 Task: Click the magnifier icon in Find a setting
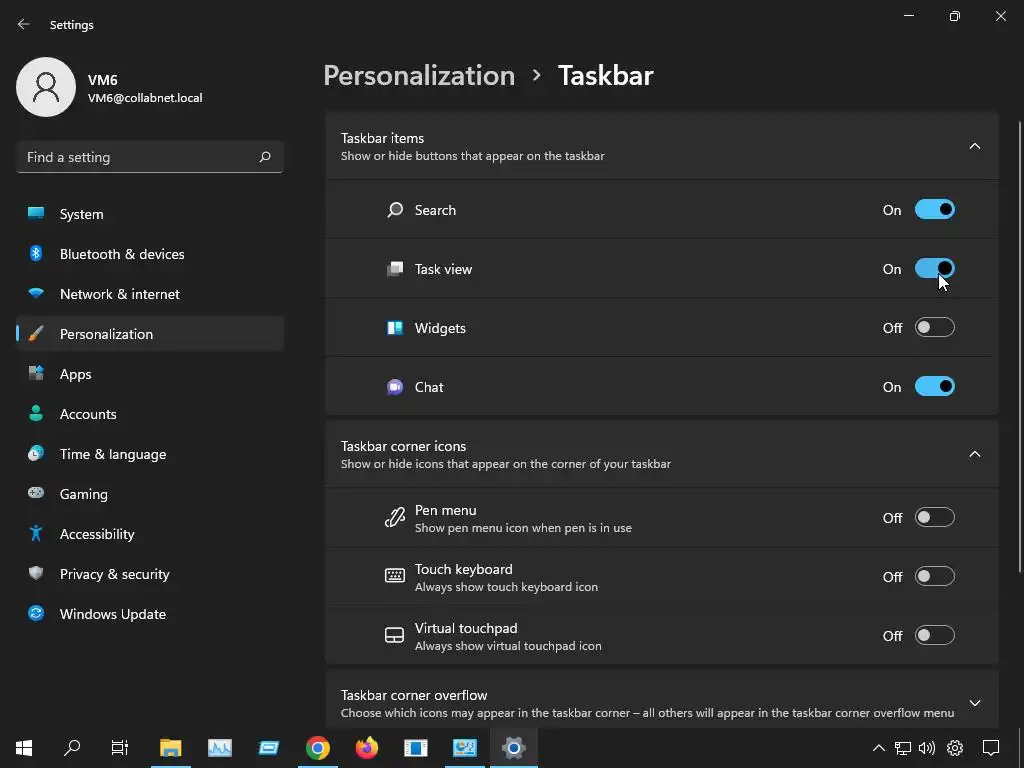click(x=264, y=157)
